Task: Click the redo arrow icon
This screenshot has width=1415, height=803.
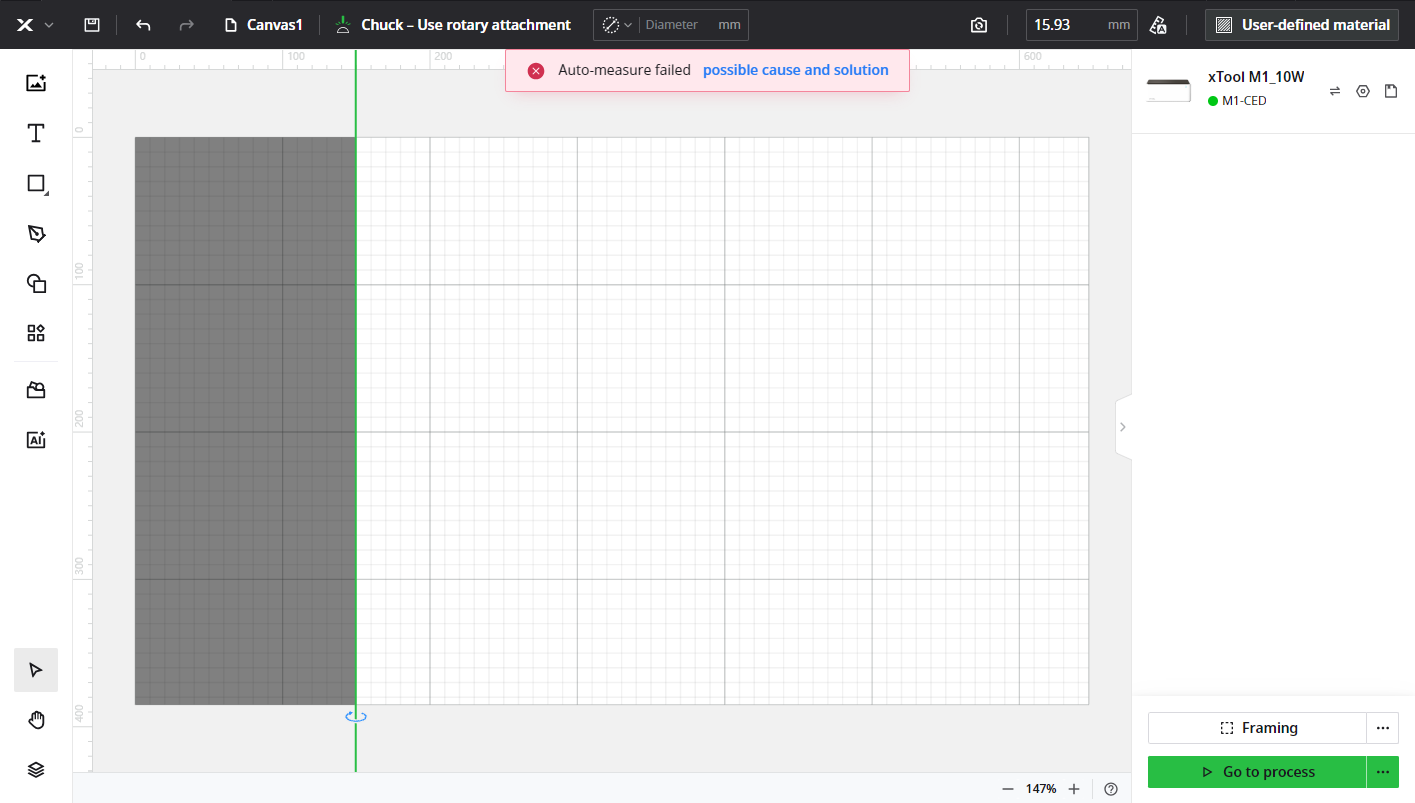Action: (x=186, y=25)
